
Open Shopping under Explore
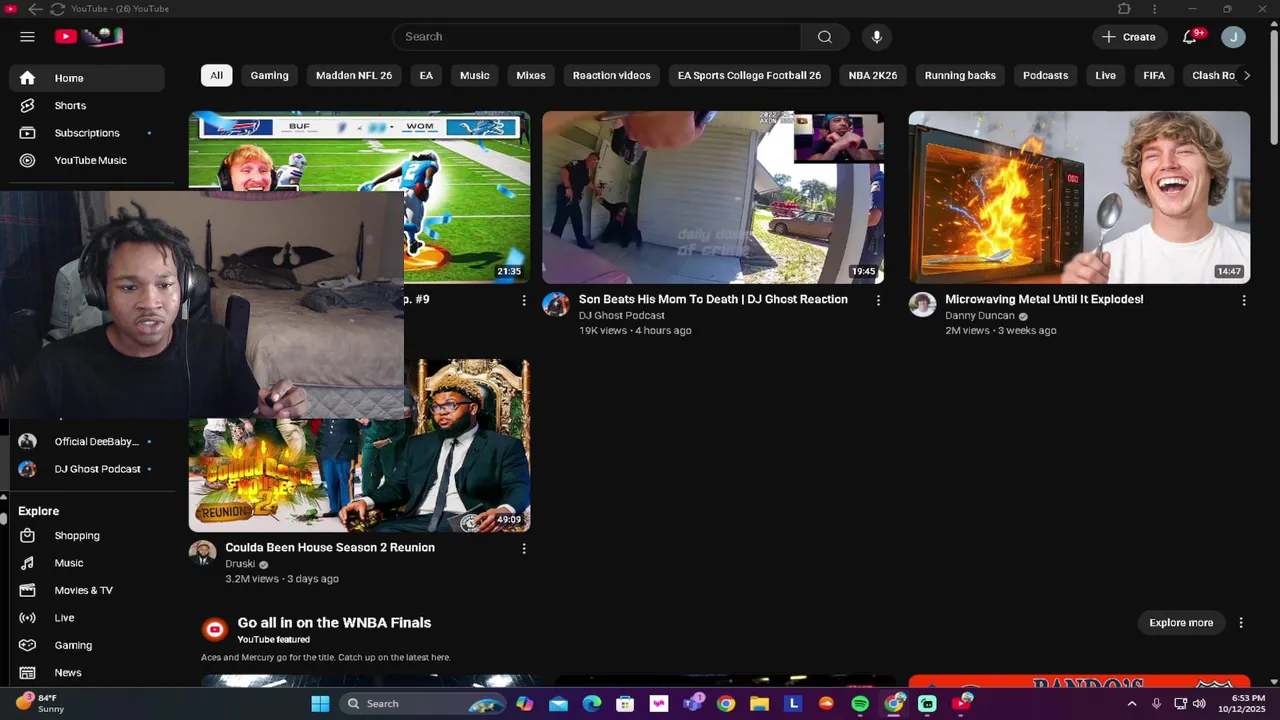[x=87, y=535]
